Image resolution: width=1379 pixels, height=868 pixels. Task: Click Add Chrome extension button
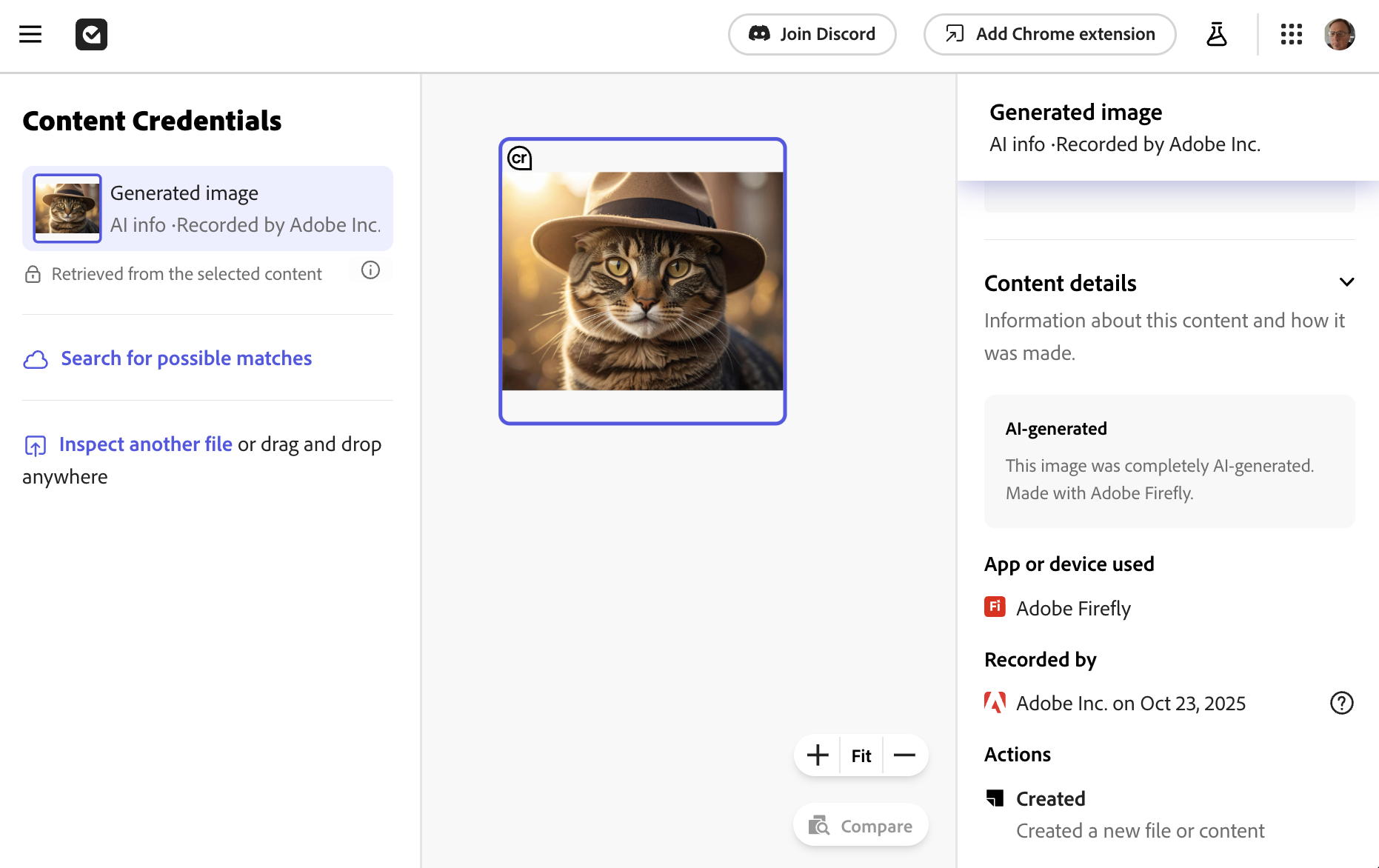1049,34
